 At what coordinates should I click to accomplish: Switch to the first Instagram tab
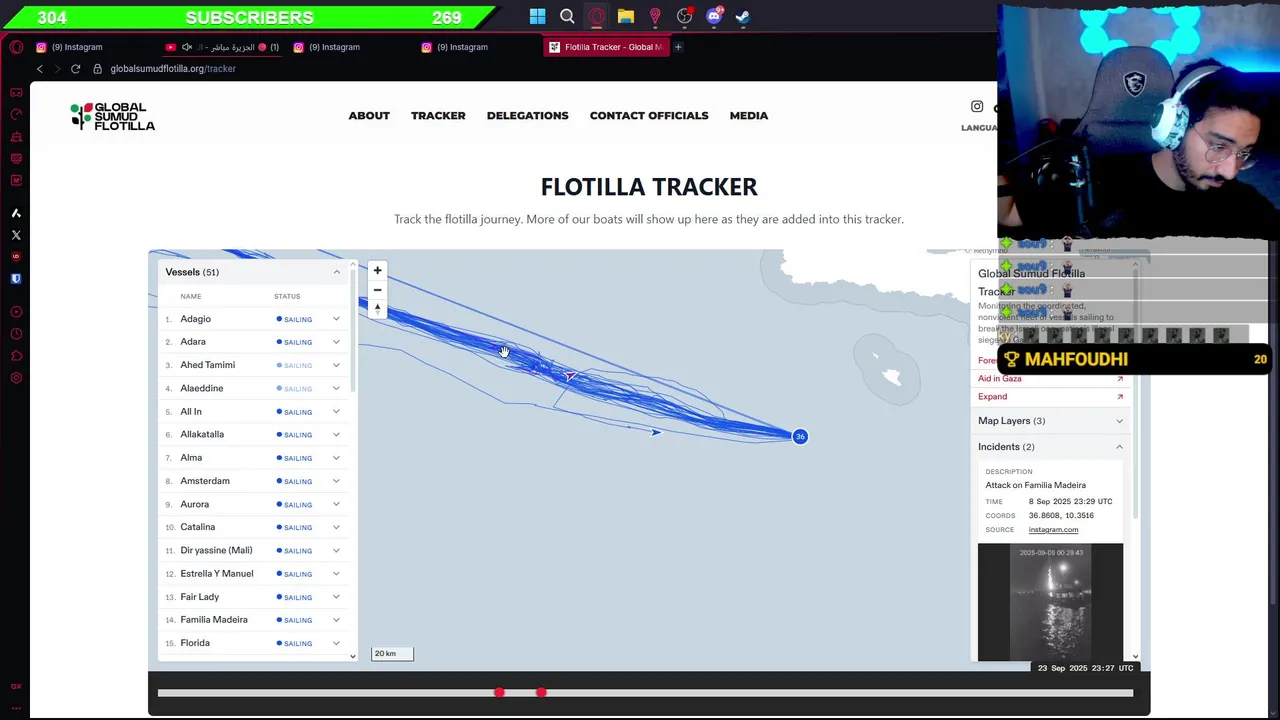pos(77,47)
